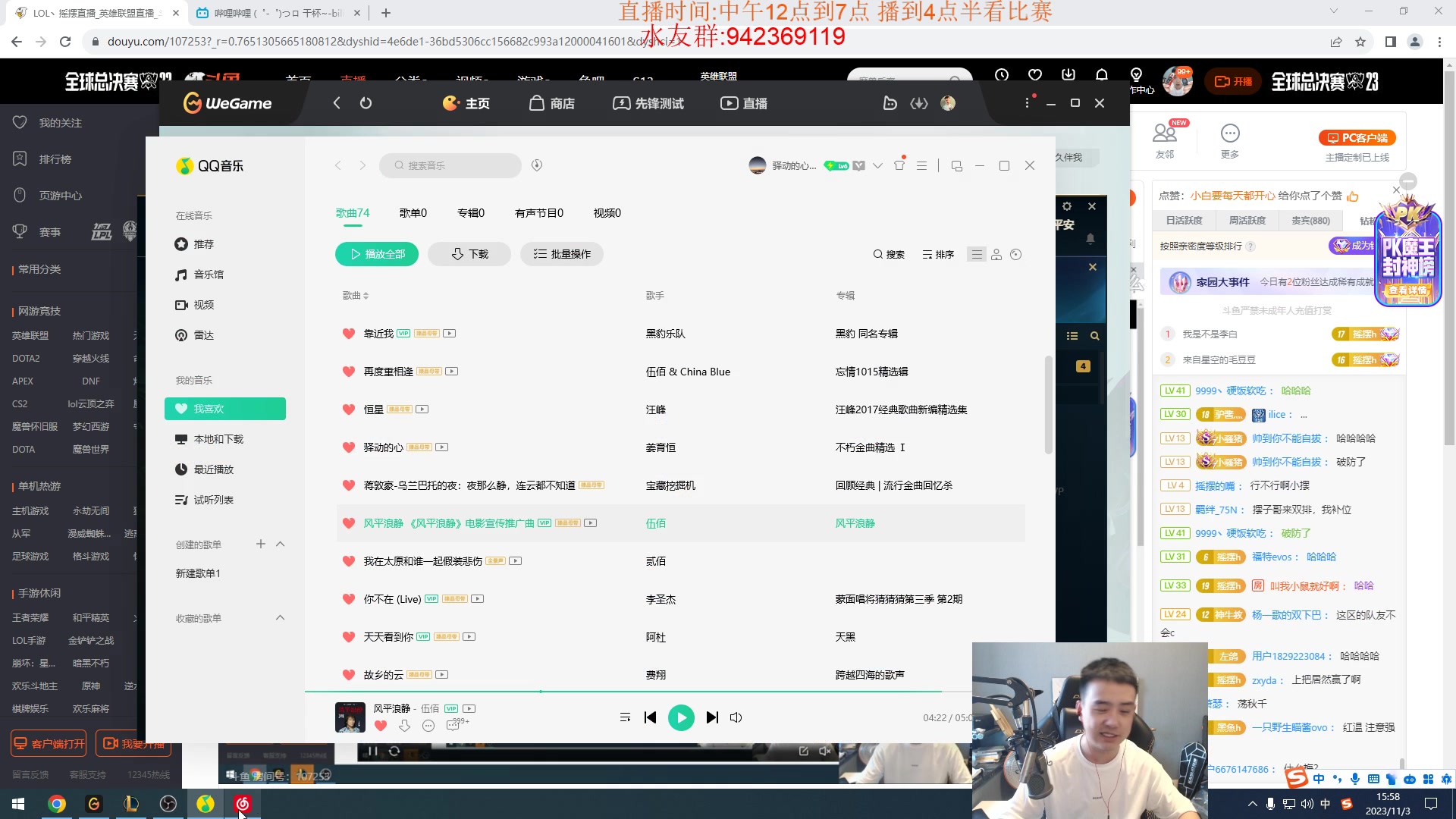Screen dimensions: 1456x819
Task: Unlike the song 靠近我
Action: coord(349,334)
